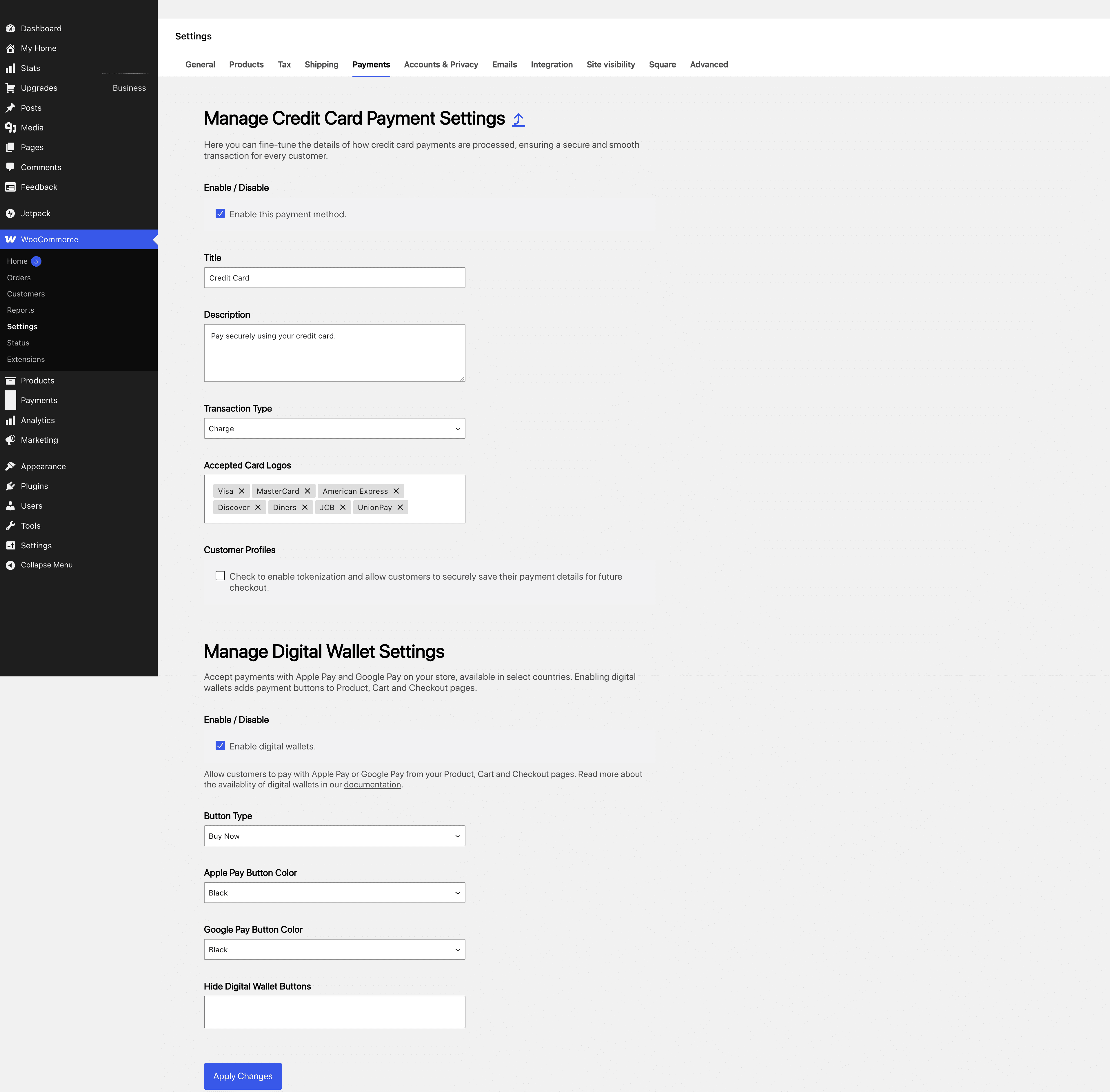Open the Marketing section

tap(39, 440)
